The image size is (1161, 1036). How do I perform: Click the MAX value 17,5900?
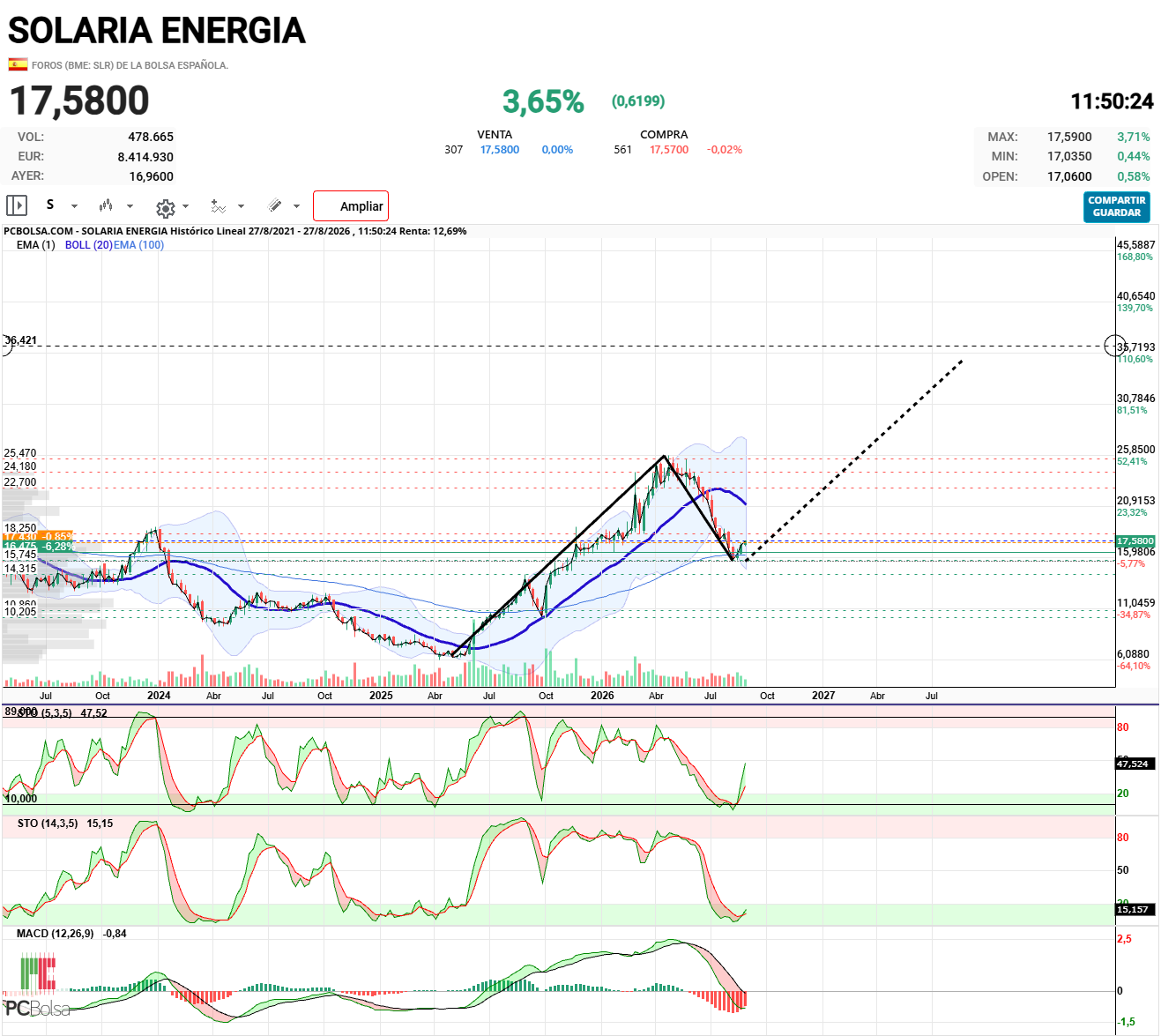click(1069, 137)
